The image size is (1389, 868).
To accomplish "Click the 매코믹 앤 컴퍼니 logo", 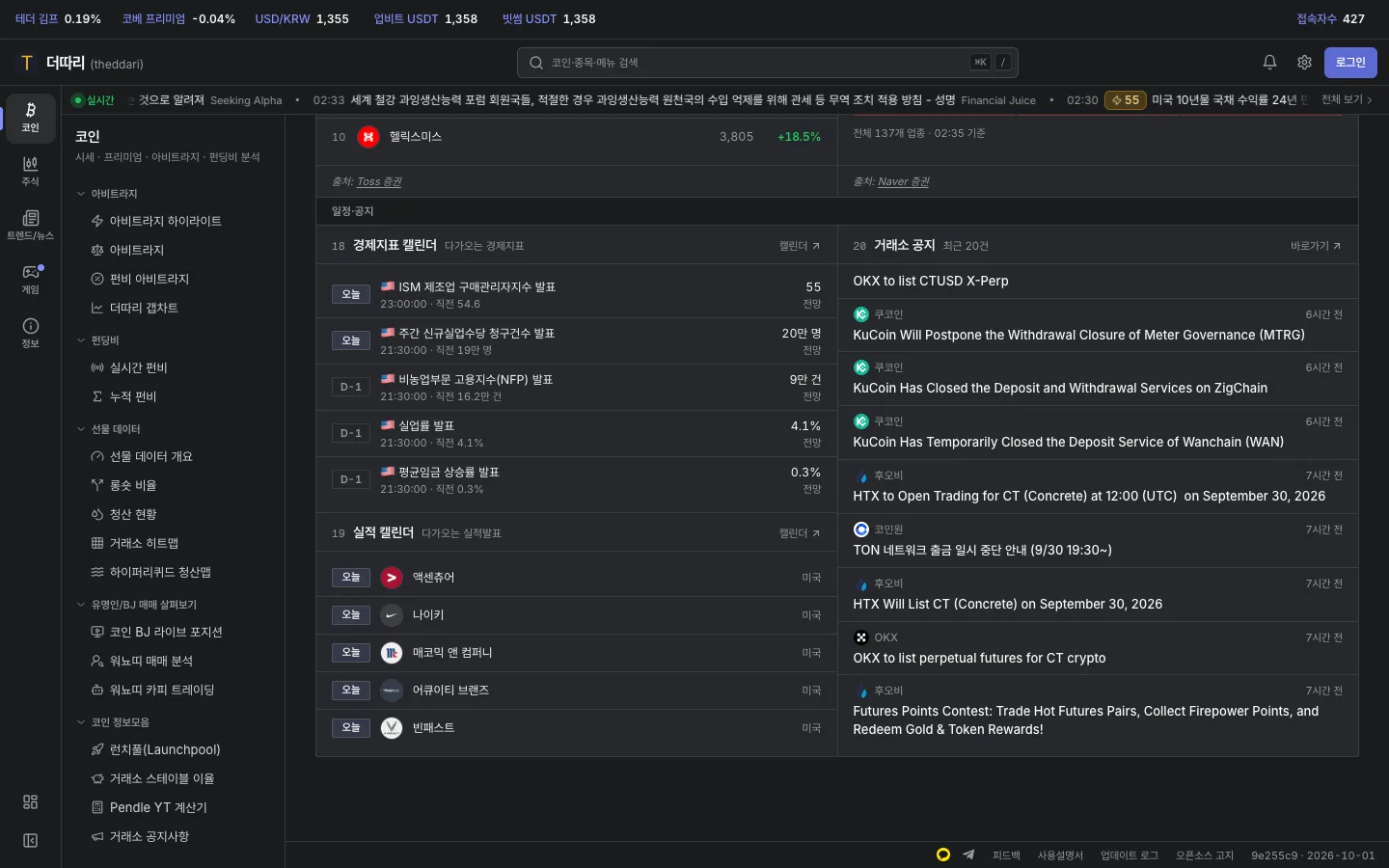I will (391, 653).
